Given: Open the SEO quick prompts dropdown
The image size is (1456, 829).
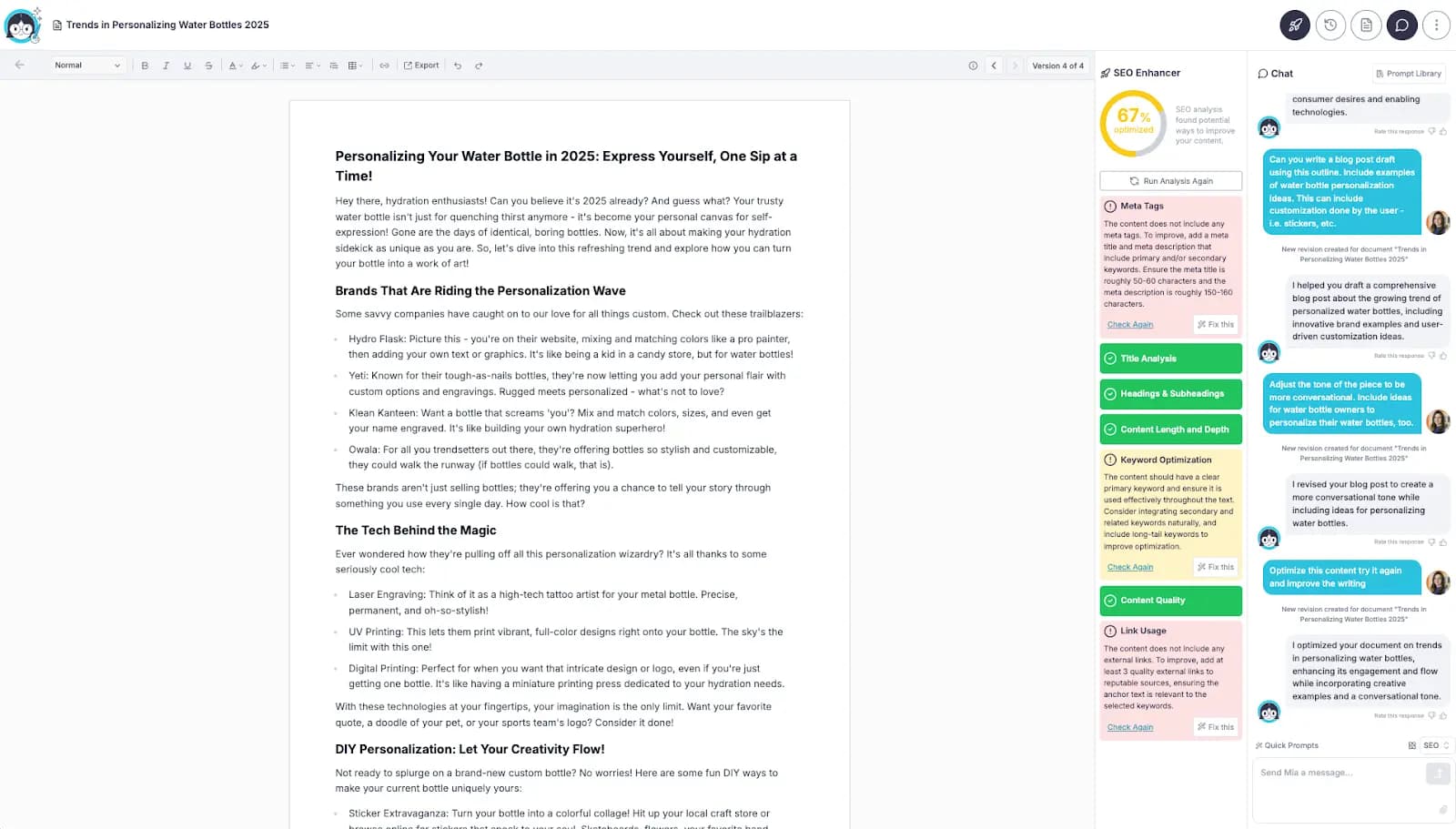Looking at the screenshot, I should pos(1435,745).
